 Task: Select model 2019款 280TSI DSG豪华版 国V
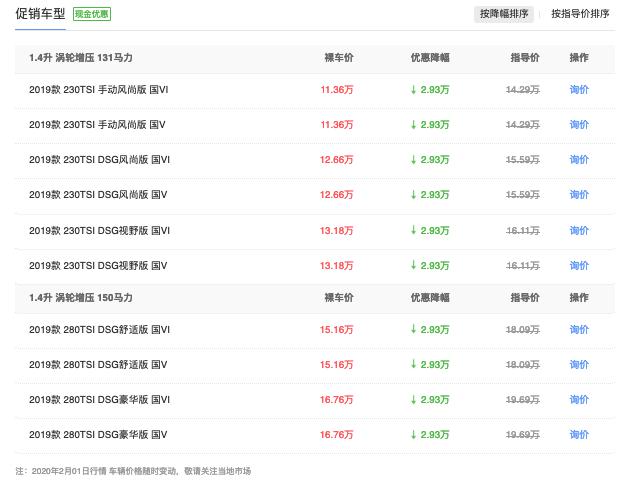pos(98,435)
